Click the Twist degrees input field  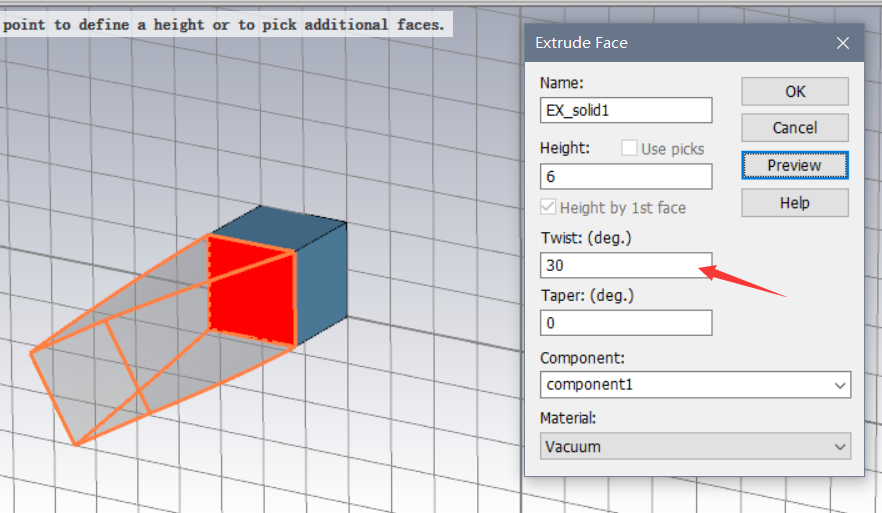(x=626, y=265)
